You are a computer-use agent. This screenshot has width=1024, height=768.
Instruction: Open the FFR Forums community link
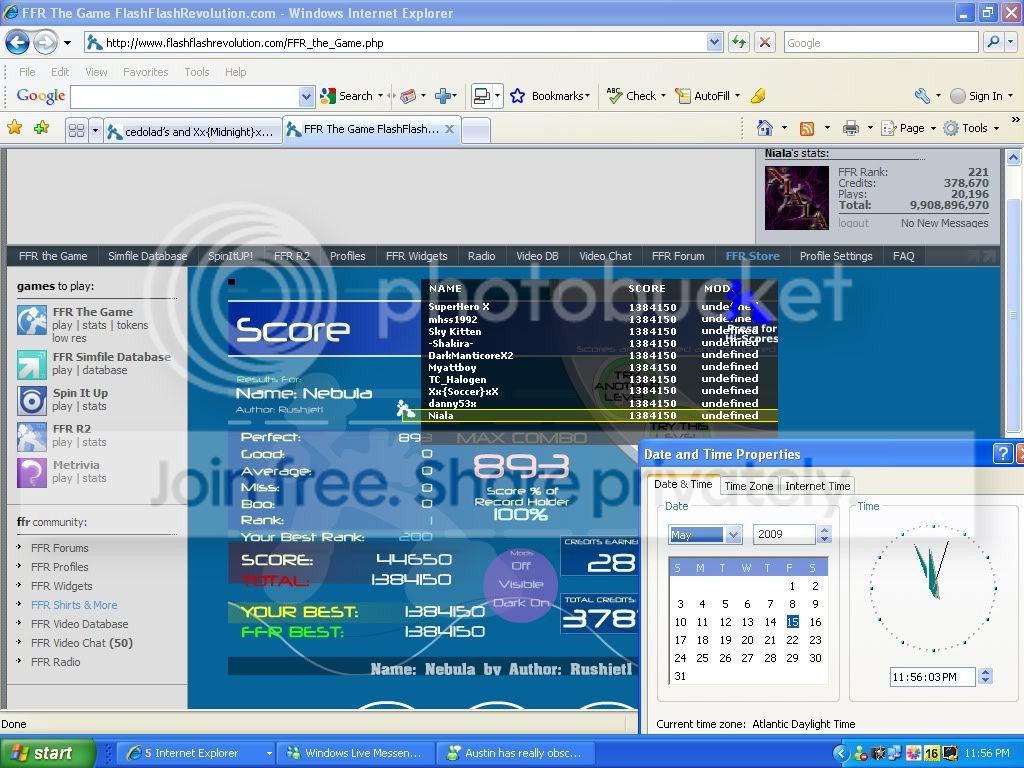(59, 548)
